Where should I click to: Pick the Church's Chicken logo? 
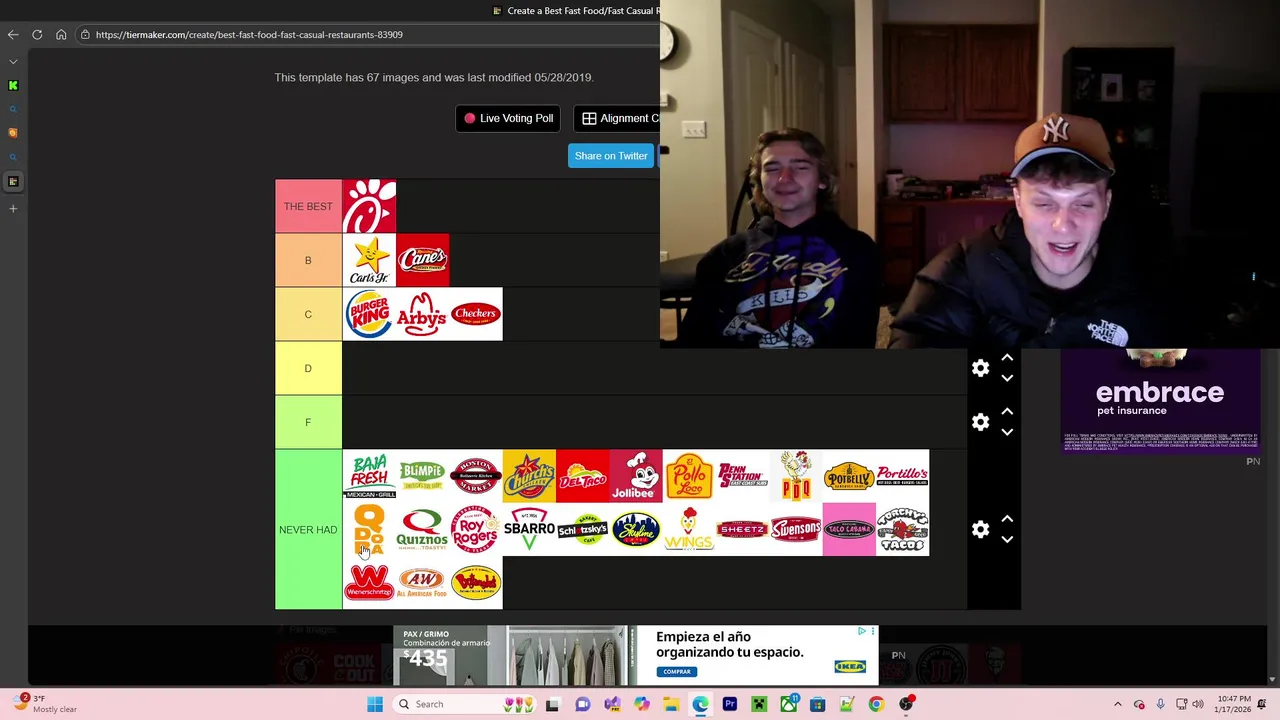[529, 476]
